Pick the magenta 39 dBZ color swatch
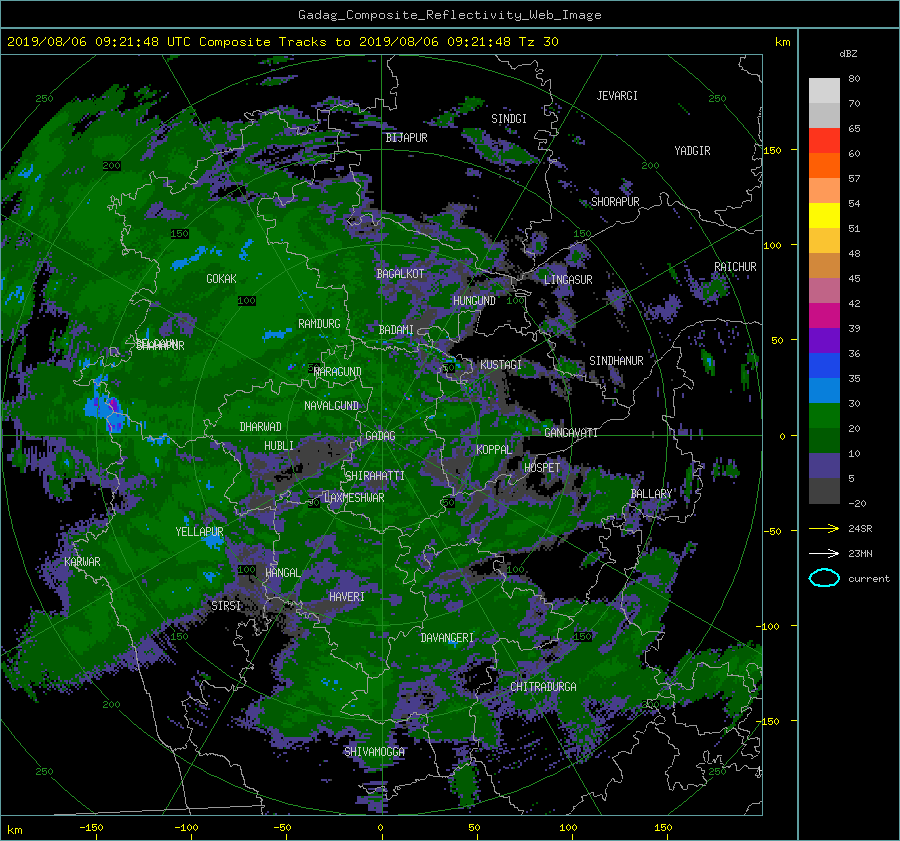Image resolution: width=900 pixels, height=841 pixels. pyautogui.click(x=824, y=316)
